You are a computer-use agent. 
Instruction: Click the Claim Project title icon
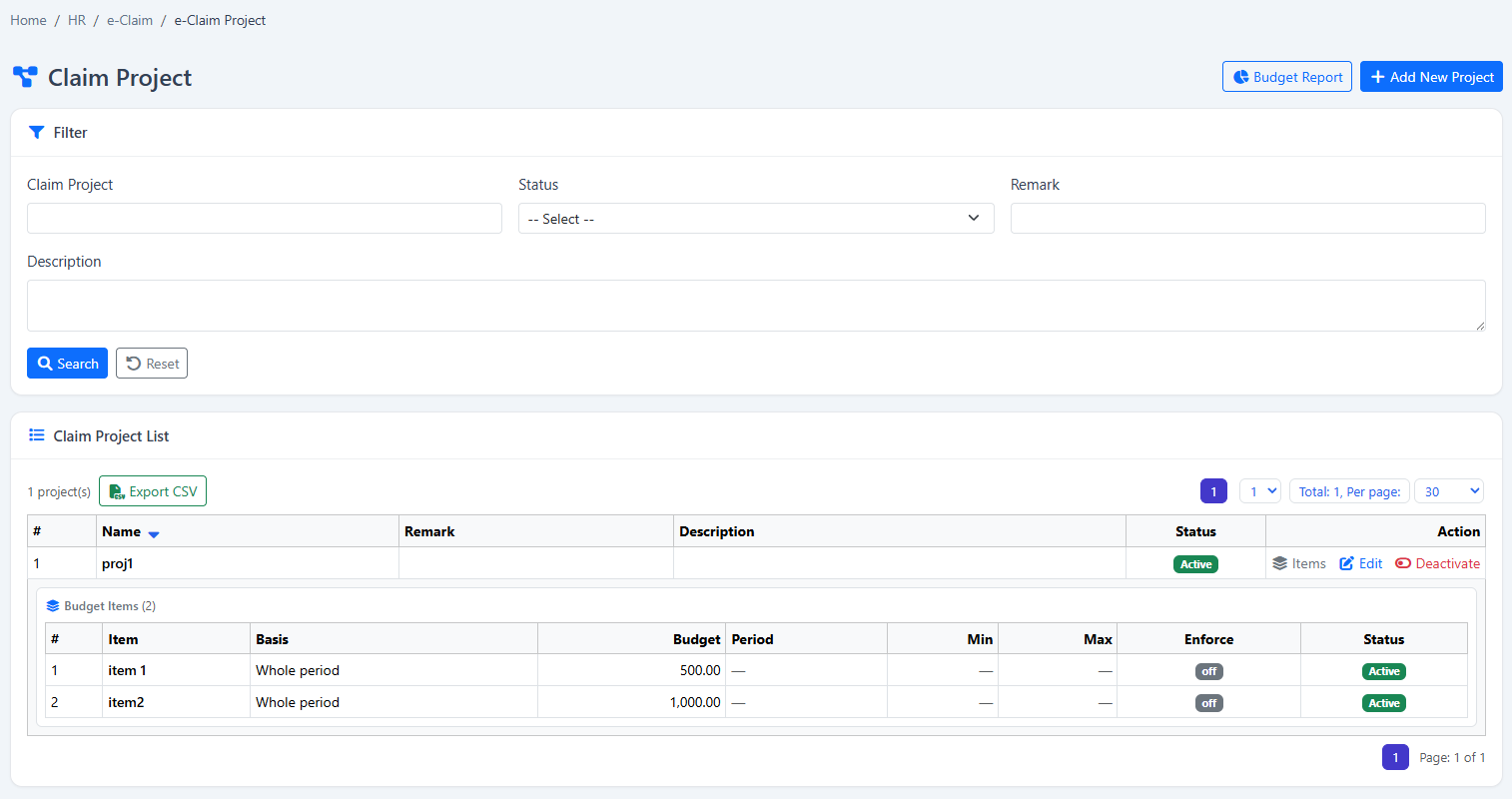click(x=25, y=77)
